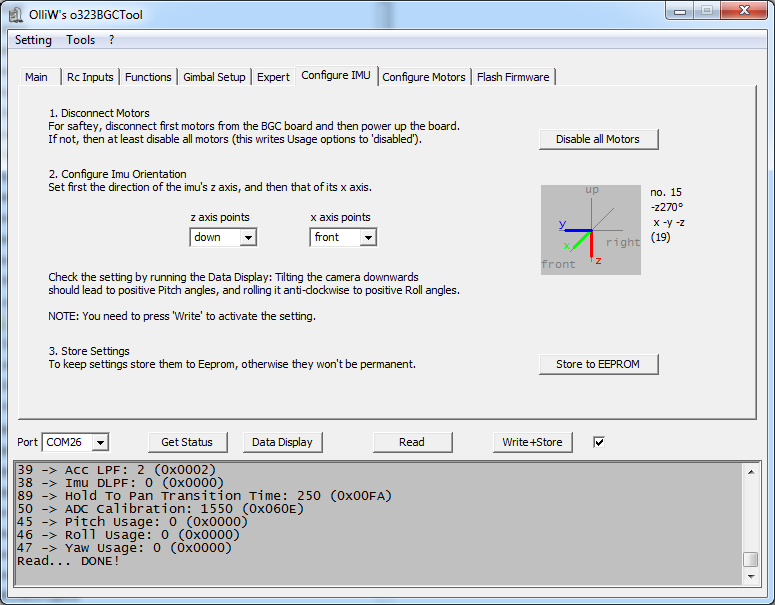Open the COM26 port dropdown
The height and width of the screenshot is (605, 775).
tap(100, 442)
